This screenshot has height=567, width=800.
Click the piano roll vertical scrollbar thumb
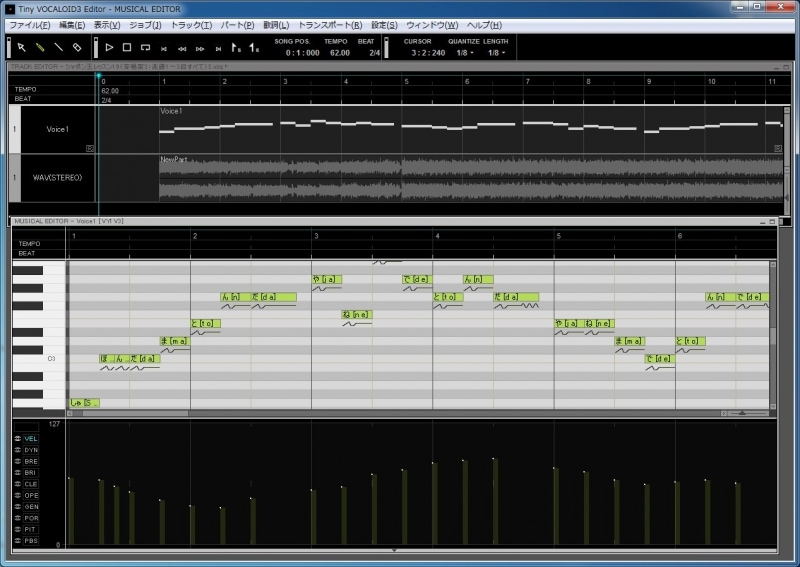pos(773,336)
